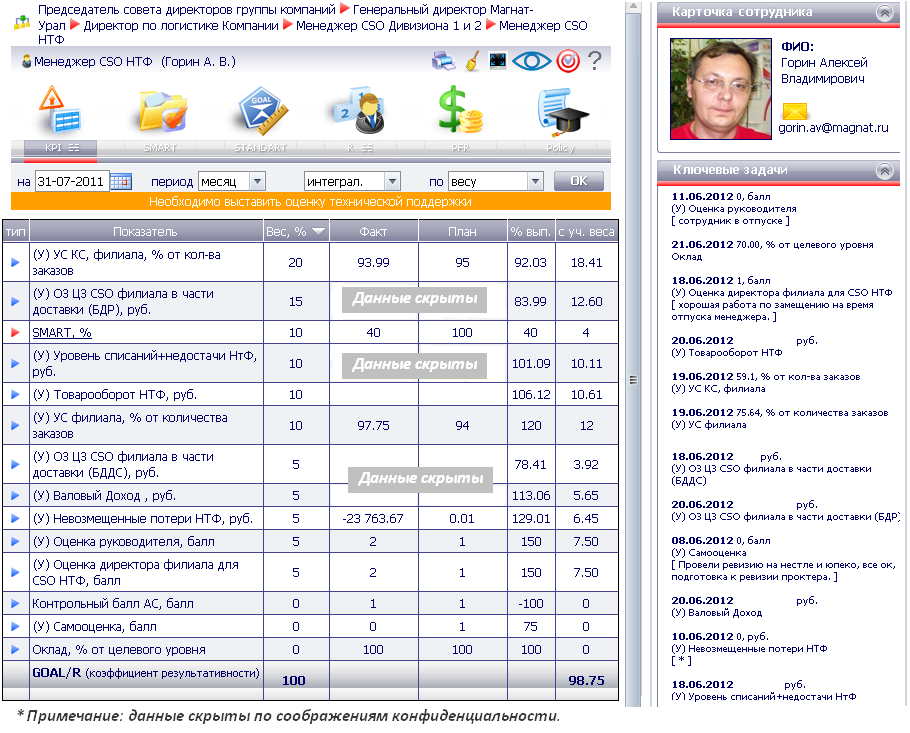This screenshot has width=910, height=733.
Task: Click the orange technical support rating notice
Action: 310,202
